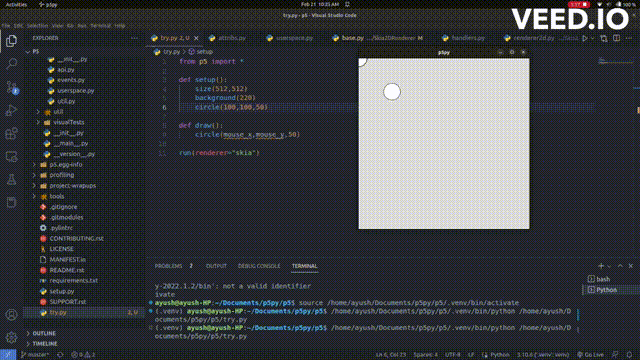Image resolution: width=640 pixels, height=360 pixels.
Task: Open the Run and Debug view
Action: (11, 110)
